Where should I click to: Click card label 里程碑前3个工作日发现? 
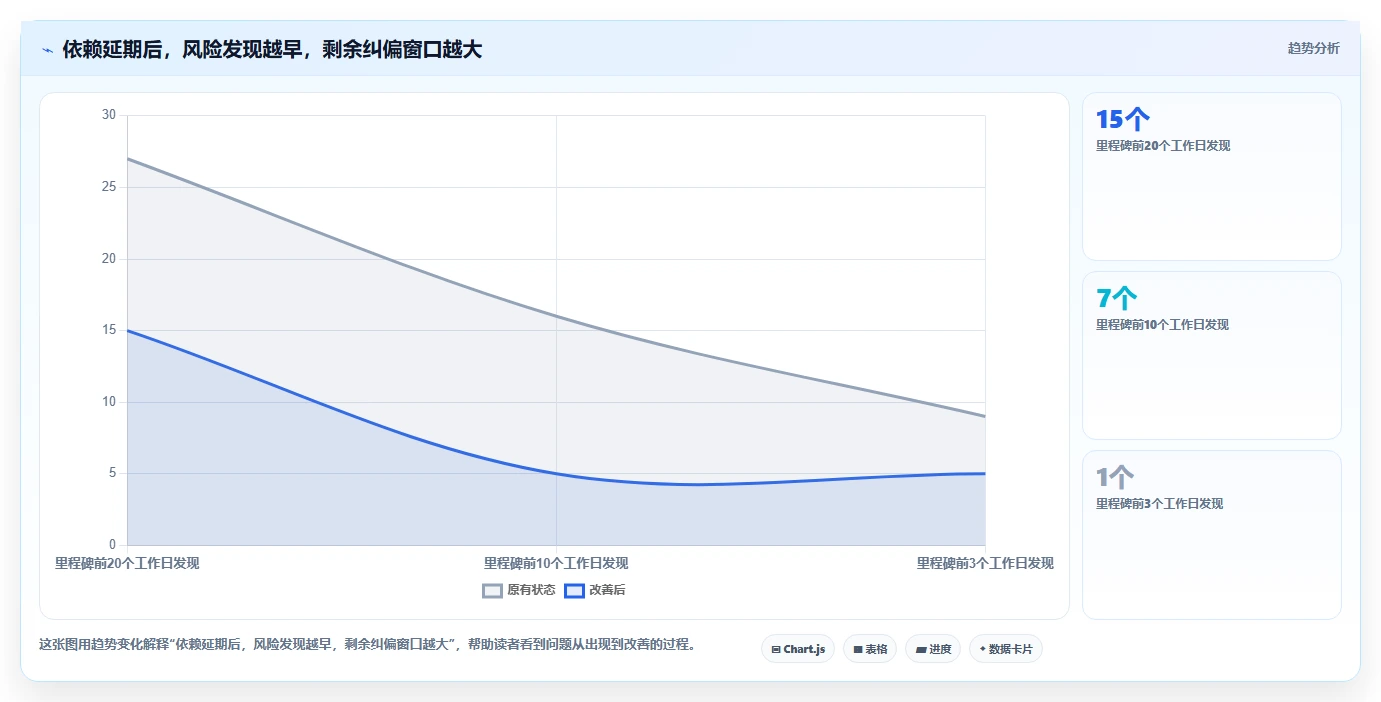pyautogui.click(x=1160, y=504)
